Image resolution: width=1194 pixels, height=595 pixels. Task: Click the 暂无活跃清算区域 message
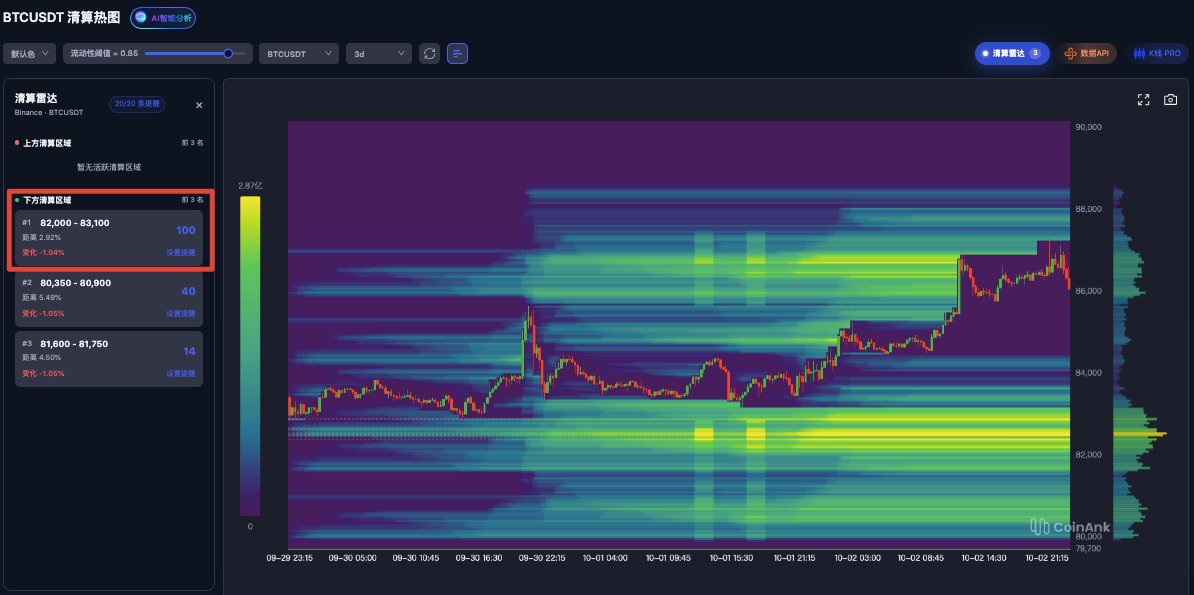[109, 167]
